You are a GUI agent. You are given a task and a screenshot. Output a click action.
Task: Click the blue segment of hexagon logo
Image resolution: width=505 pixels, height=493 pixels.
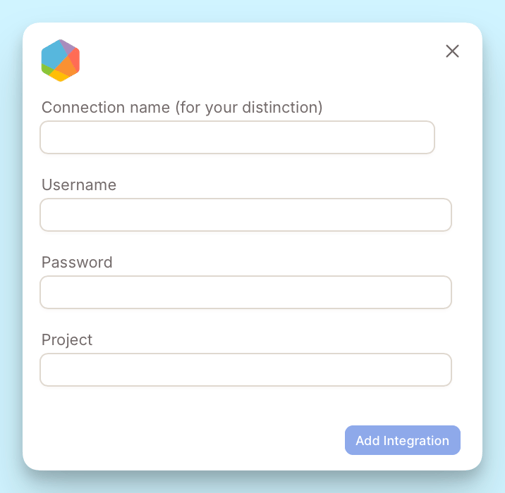(53, 55)
